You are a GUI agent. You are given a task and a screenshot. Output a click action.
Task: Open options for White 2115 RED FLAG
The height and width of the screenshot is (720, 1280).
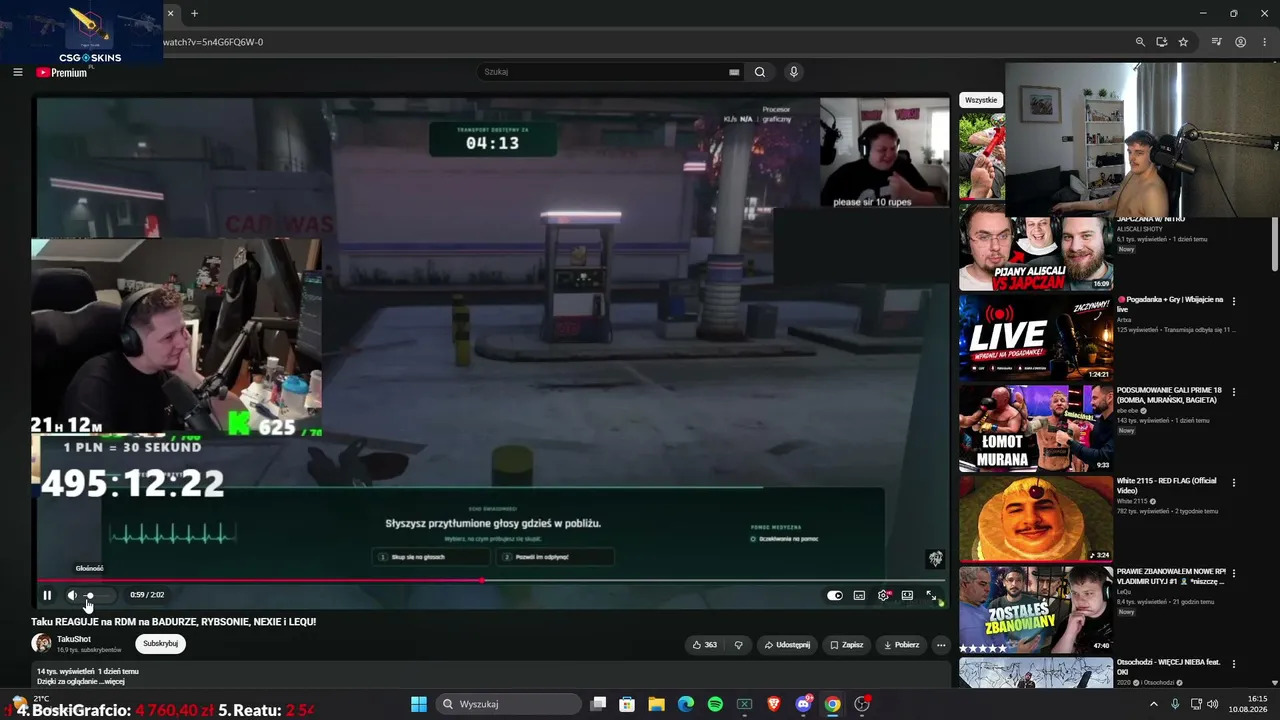pos(1234,482)
